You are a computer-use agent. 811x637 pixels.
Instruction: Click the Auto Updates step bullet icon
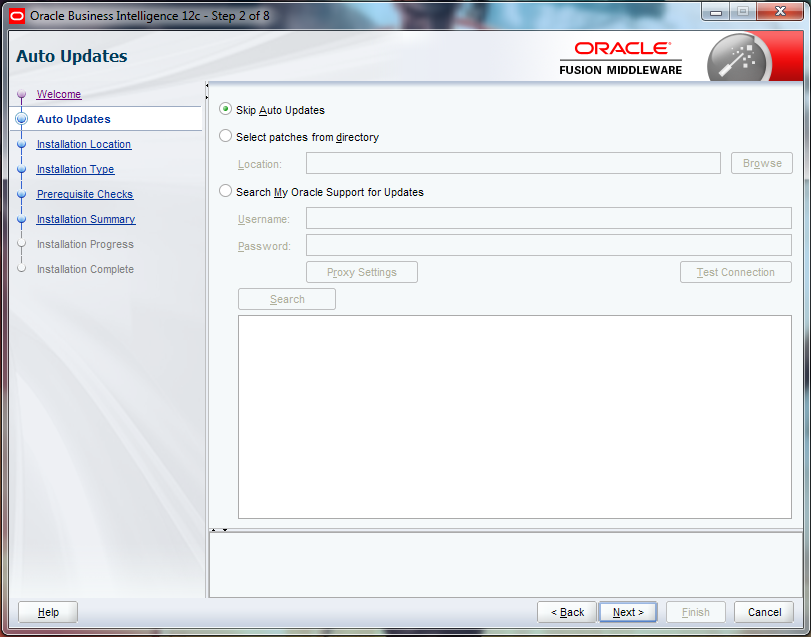point(21,119)
